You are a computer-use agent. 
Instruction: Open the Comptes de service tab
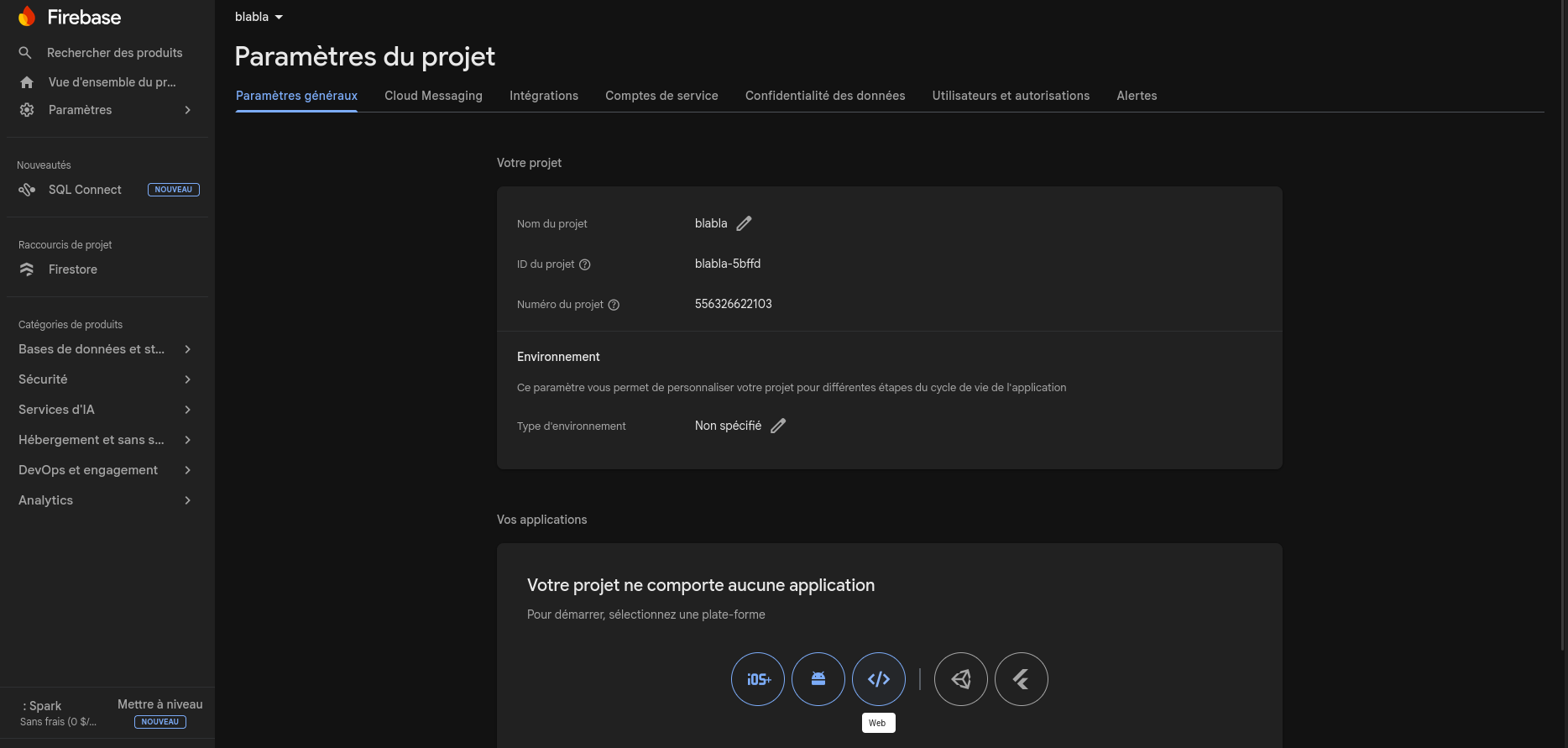click(x=661, y=96)
